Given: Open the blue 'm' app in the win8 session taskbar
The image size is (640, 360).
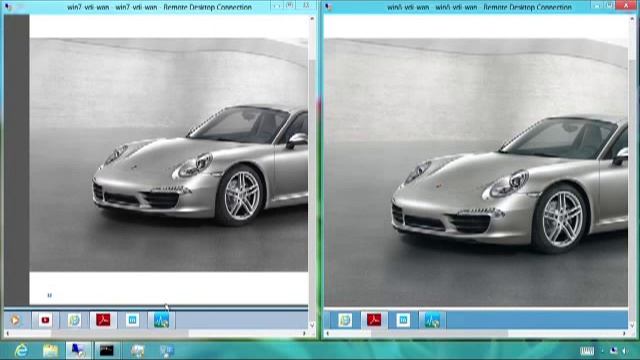Looking at the screenshot, I should [x=403, y=320].
